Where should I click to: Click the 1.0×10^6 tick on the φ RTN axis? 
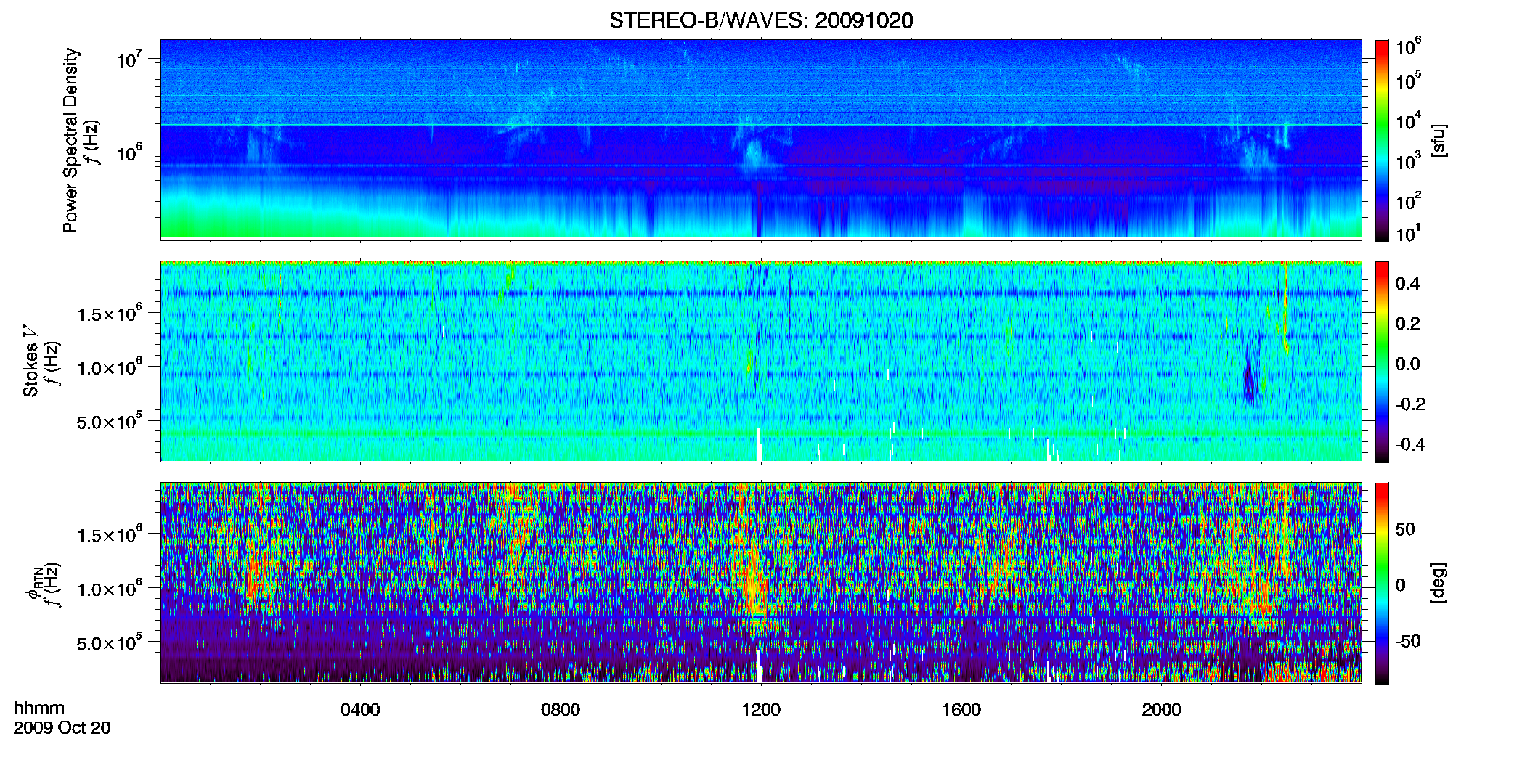[x=110, y=589]
